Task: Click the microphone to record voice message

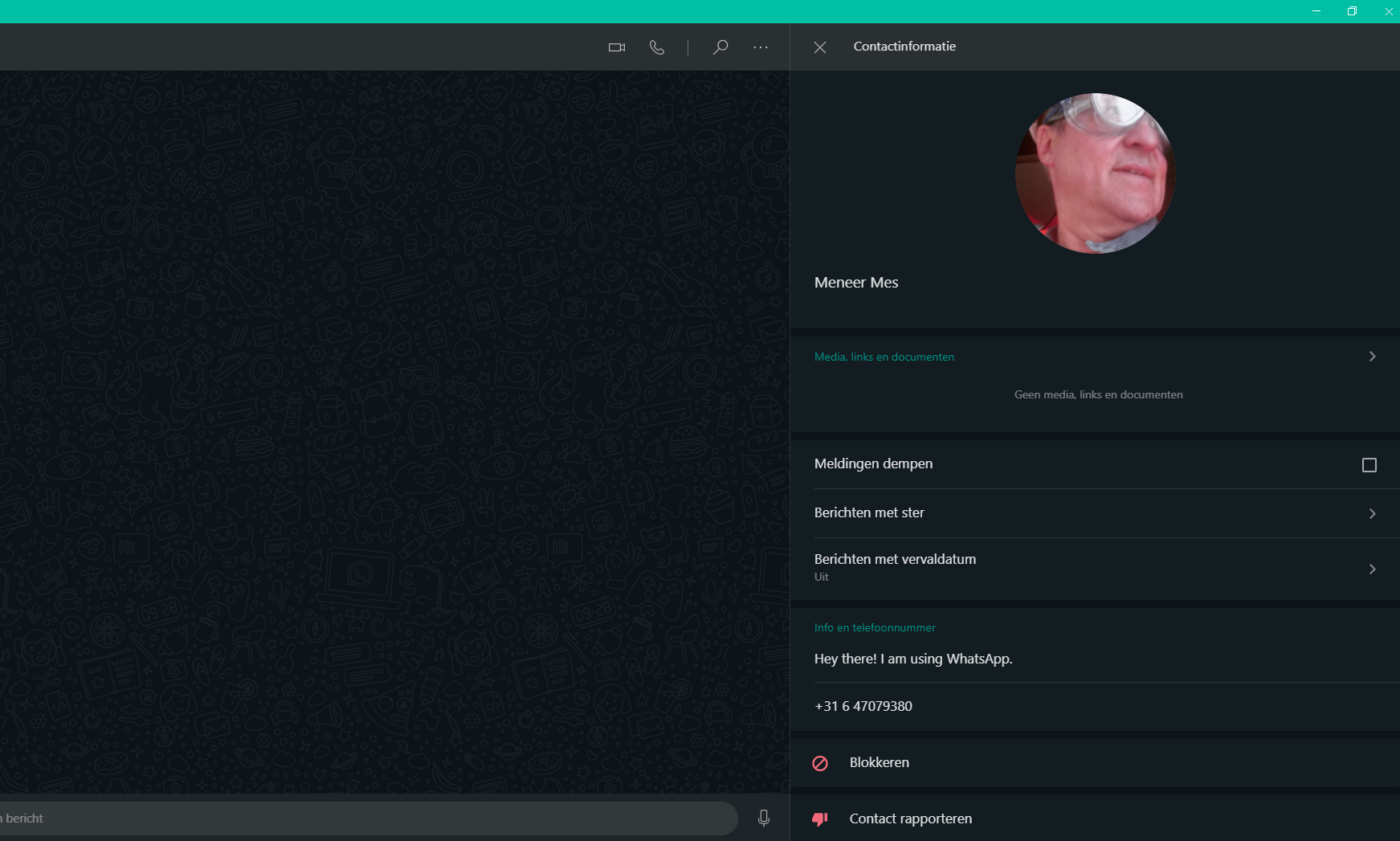Action: click(764, 818)
